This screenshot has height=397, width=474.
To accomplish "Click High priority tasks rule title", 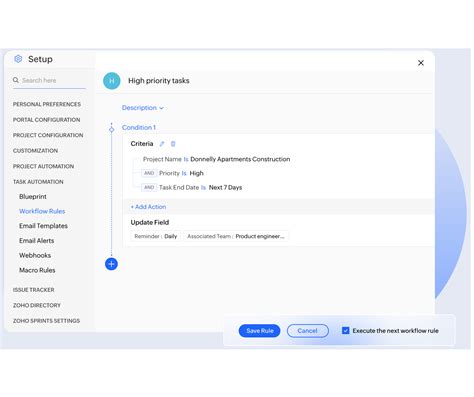I will (x=159, y=81).
